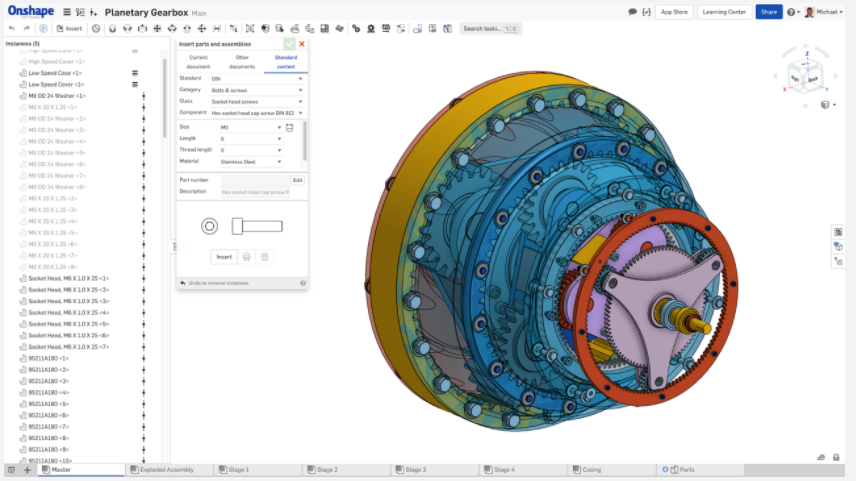856x481 pixels.
Task: Switch to Other documents tab
Action: [242, 62]
